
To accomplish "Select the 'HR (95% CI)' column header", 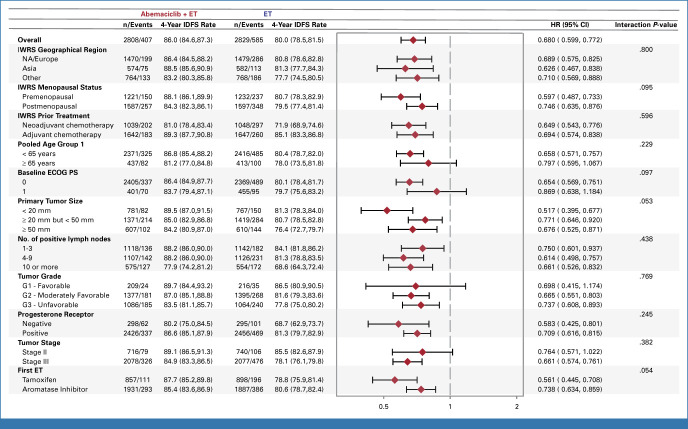I will (570, 25).
